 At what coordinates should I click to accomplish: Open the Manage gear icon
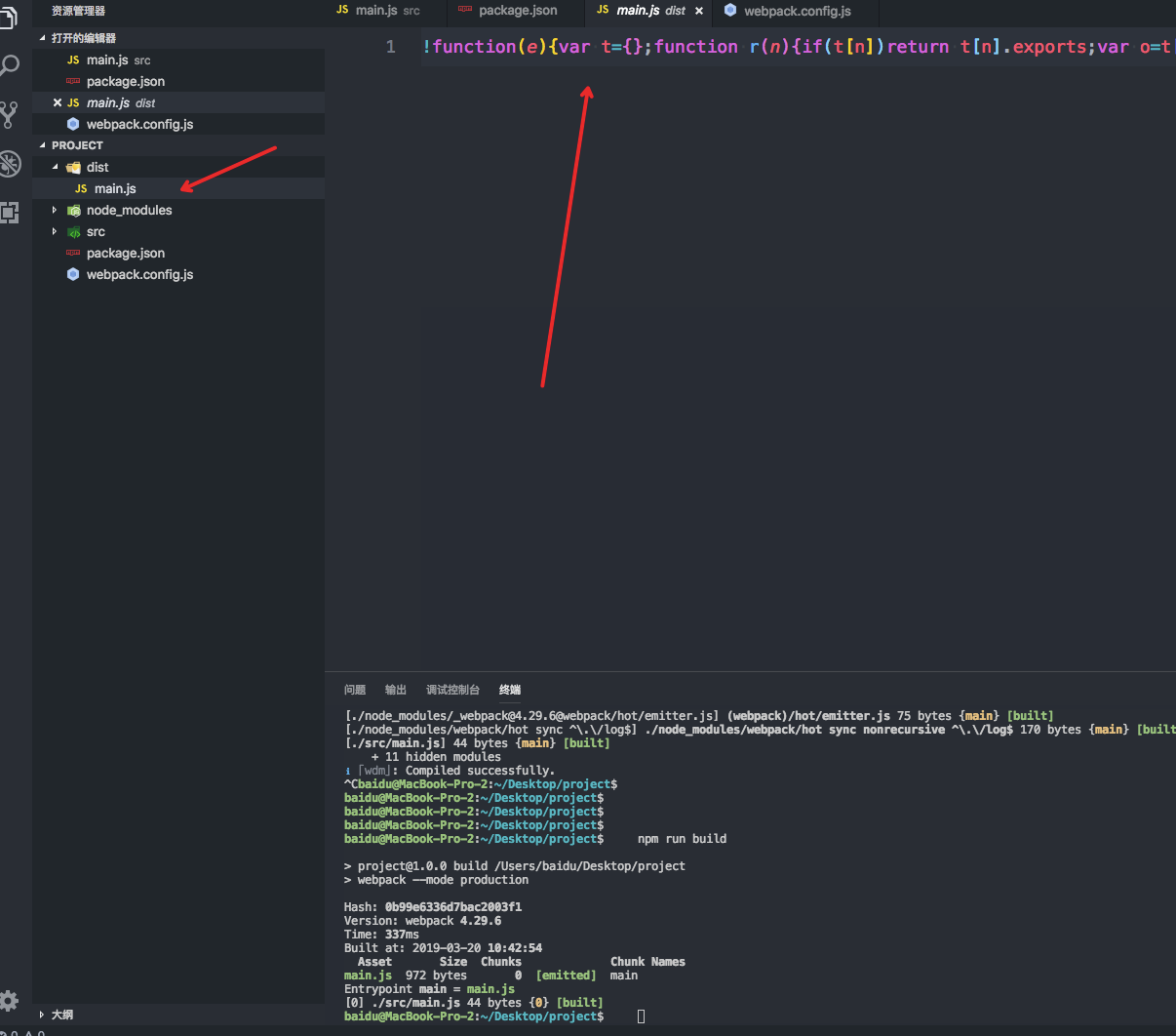(x=9, y=1000)
